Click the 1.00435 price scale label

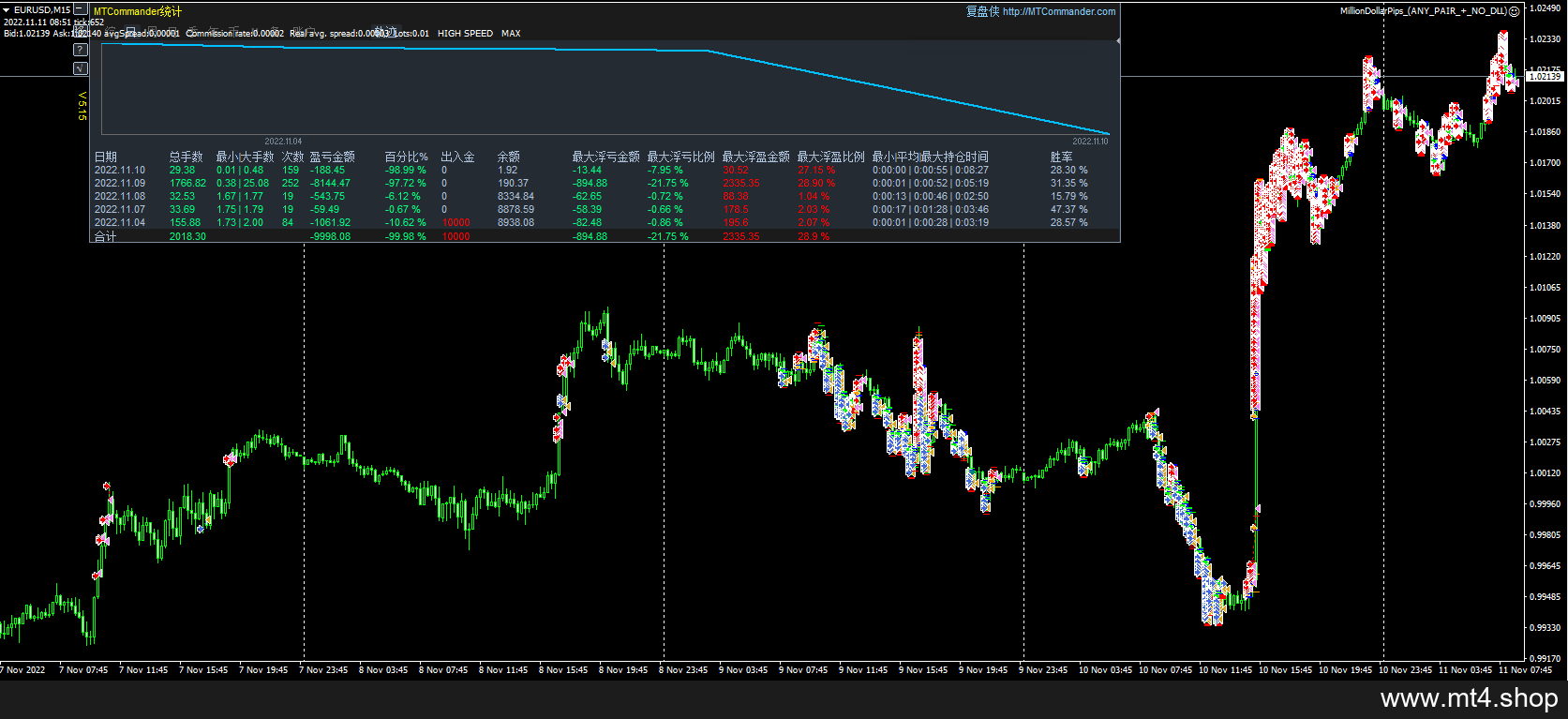point(1545,412)
